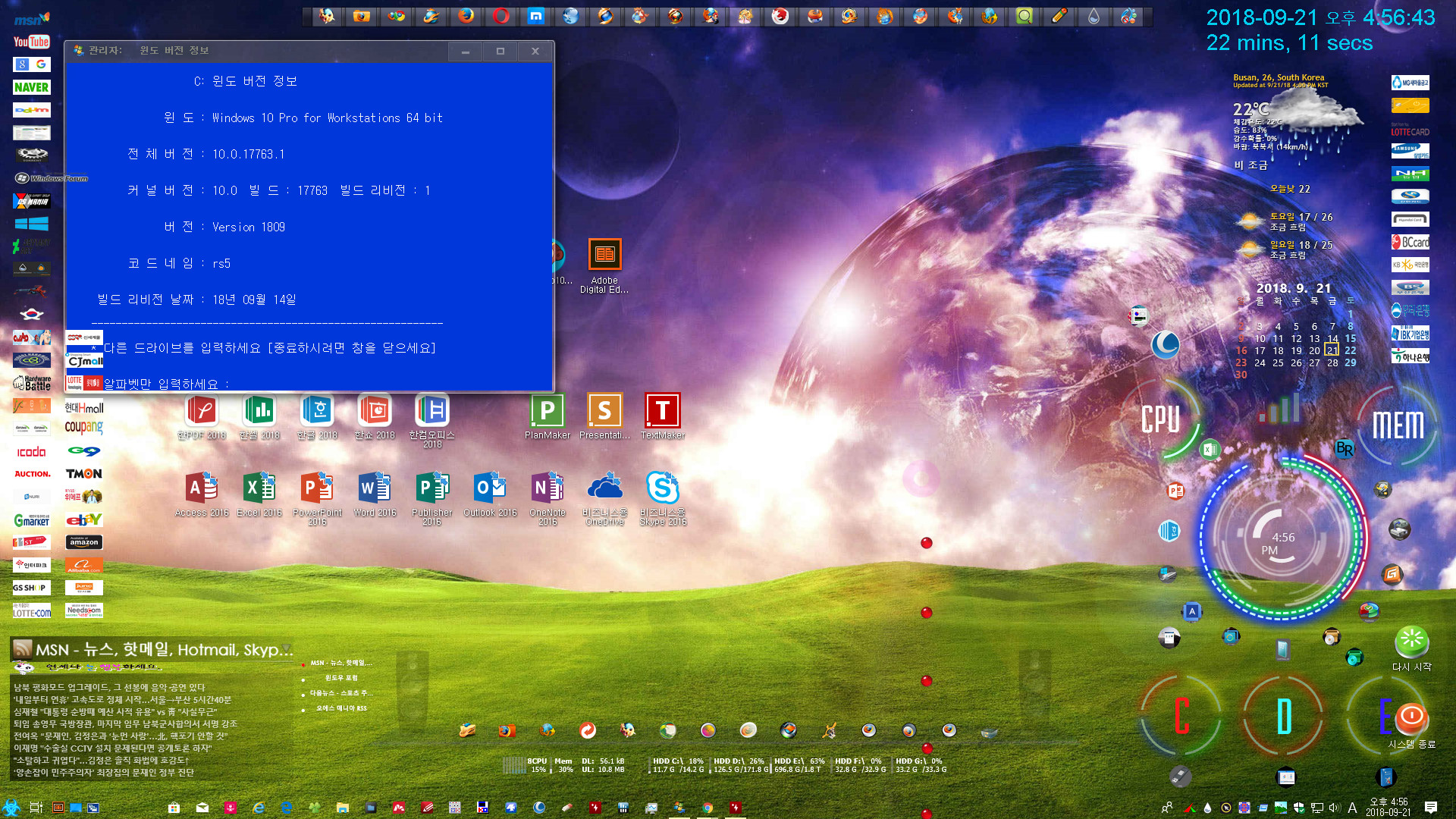Launch 한쇼 2018 desktop icon

375,417
